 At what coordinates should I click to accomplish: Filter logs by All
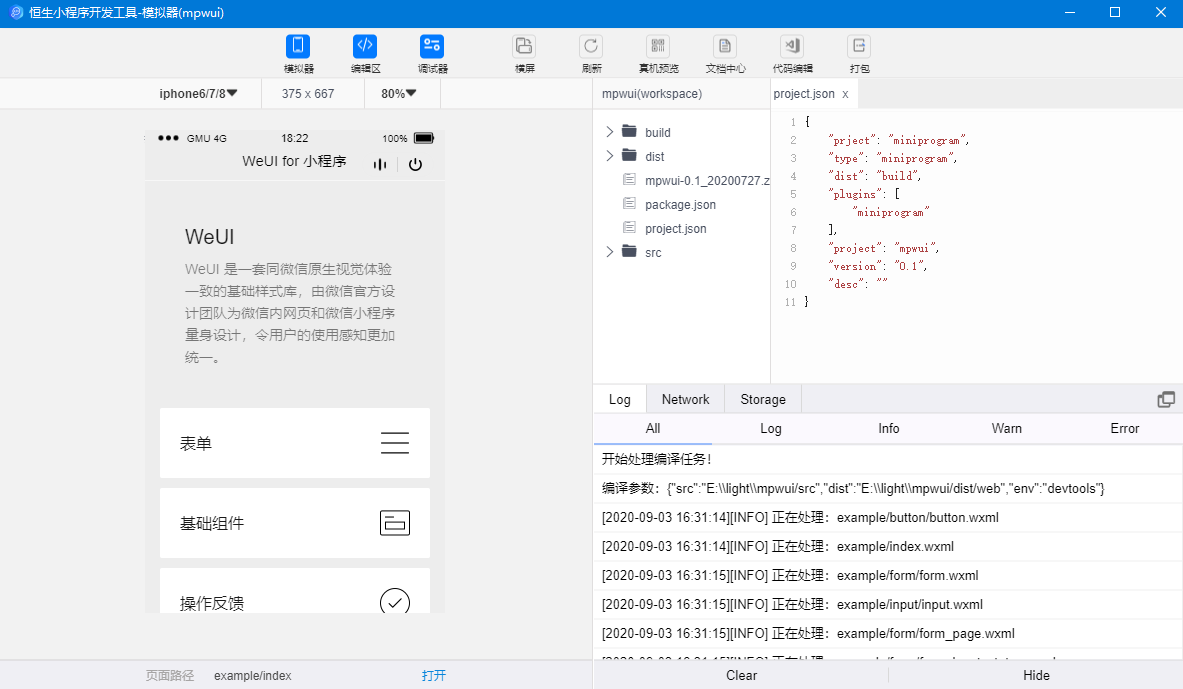653,428
